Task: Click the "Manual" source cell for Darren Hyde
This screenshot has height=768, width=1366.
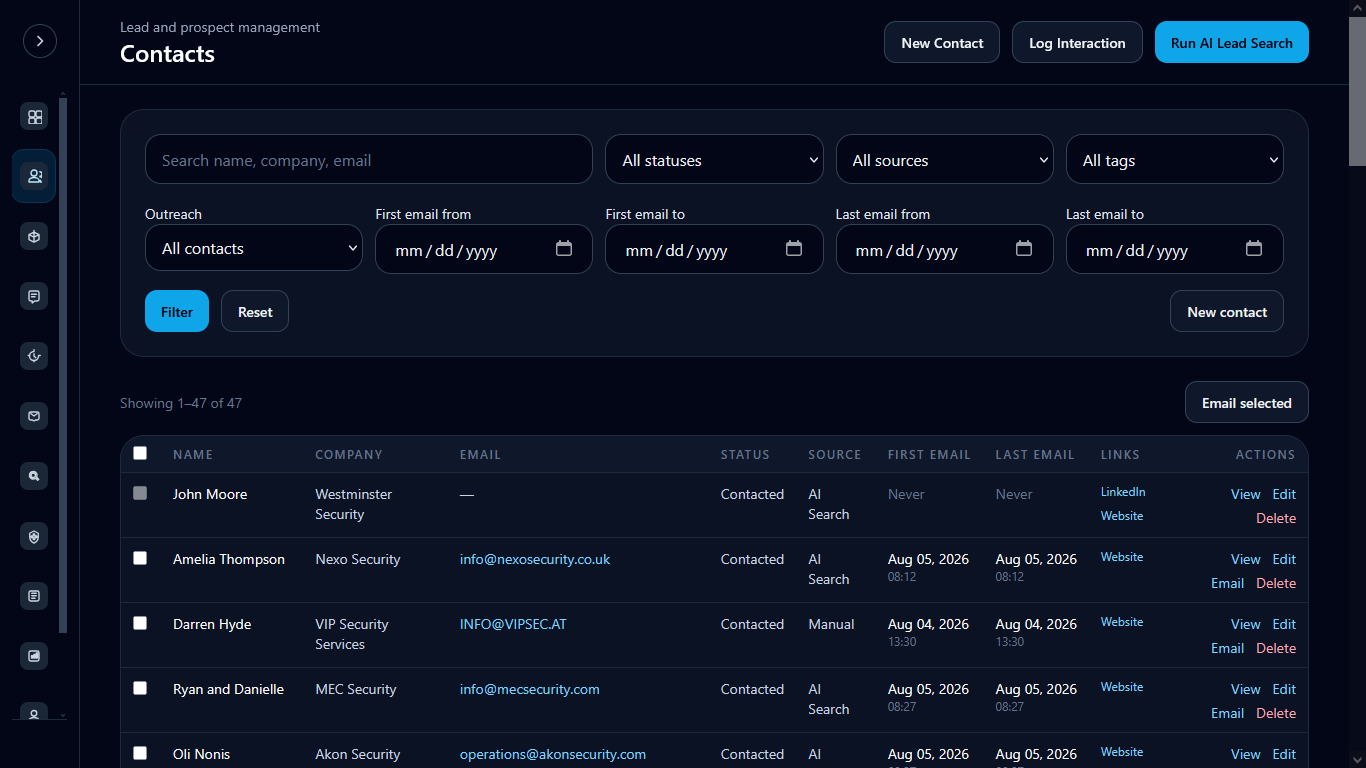Action: [x=831, y=624]
